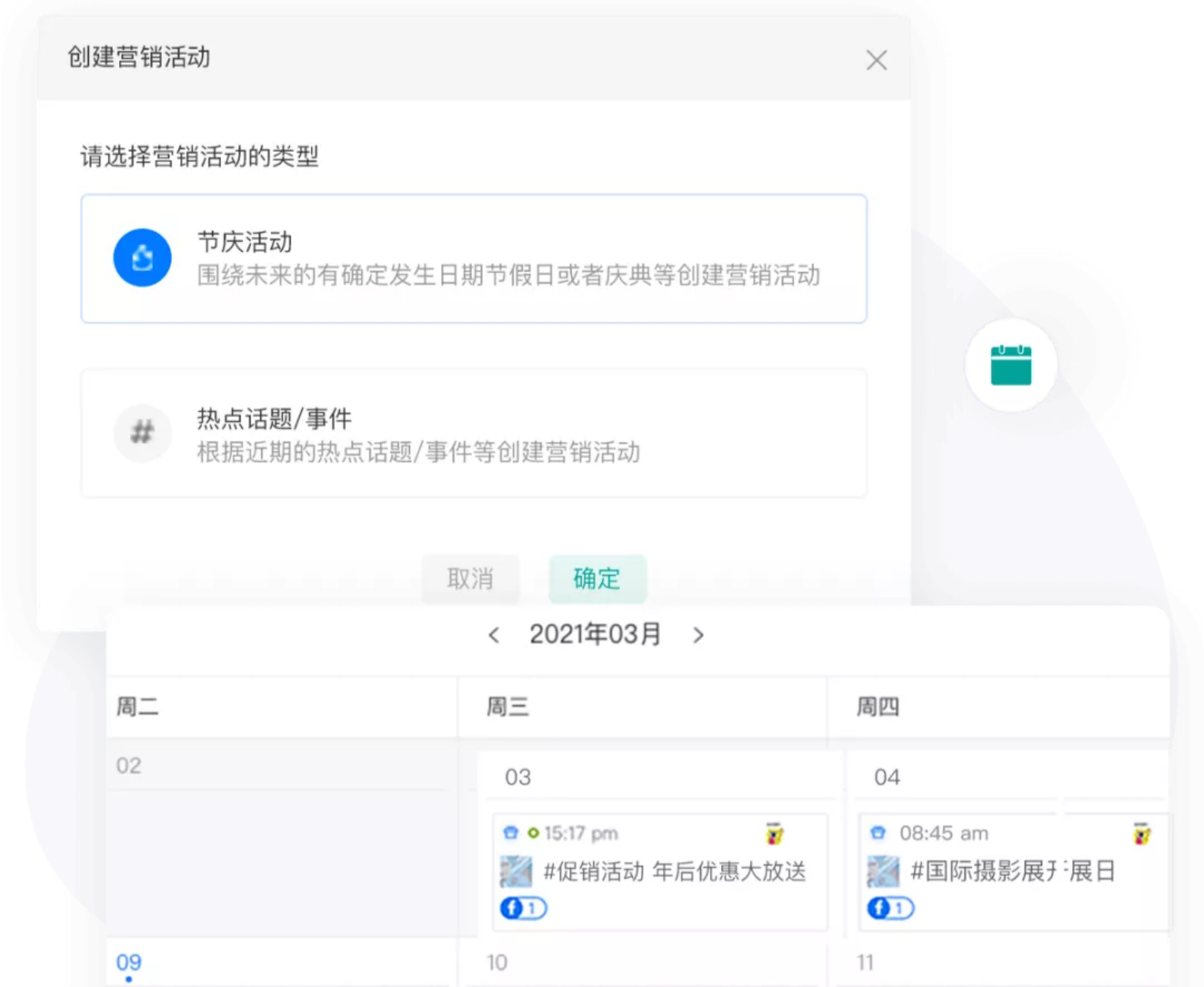Open the #促销活动 年后优惠大放送 post
The height and width of the screenshot is (987, 1204).
[674, 871]
